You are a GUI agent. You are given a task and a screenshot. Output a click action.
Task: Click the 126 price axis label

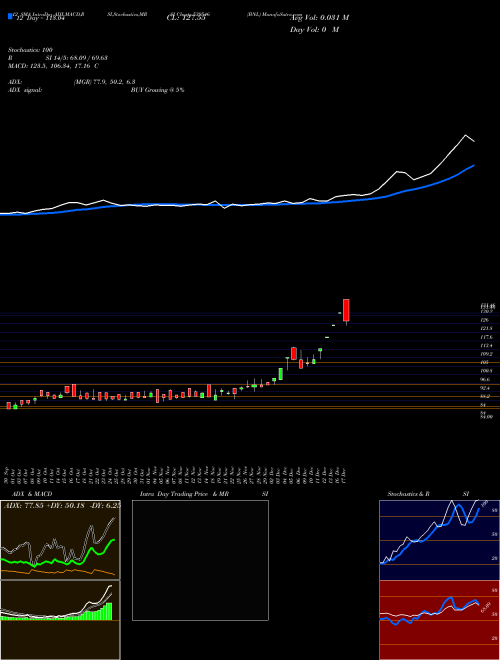coord(485,321)
